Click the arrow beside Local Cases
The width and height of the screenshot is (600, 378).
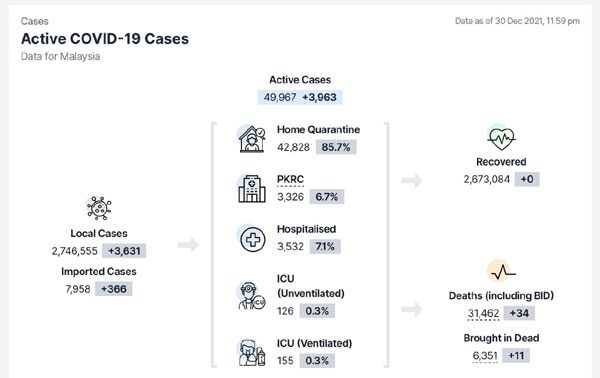pos(188,244)
